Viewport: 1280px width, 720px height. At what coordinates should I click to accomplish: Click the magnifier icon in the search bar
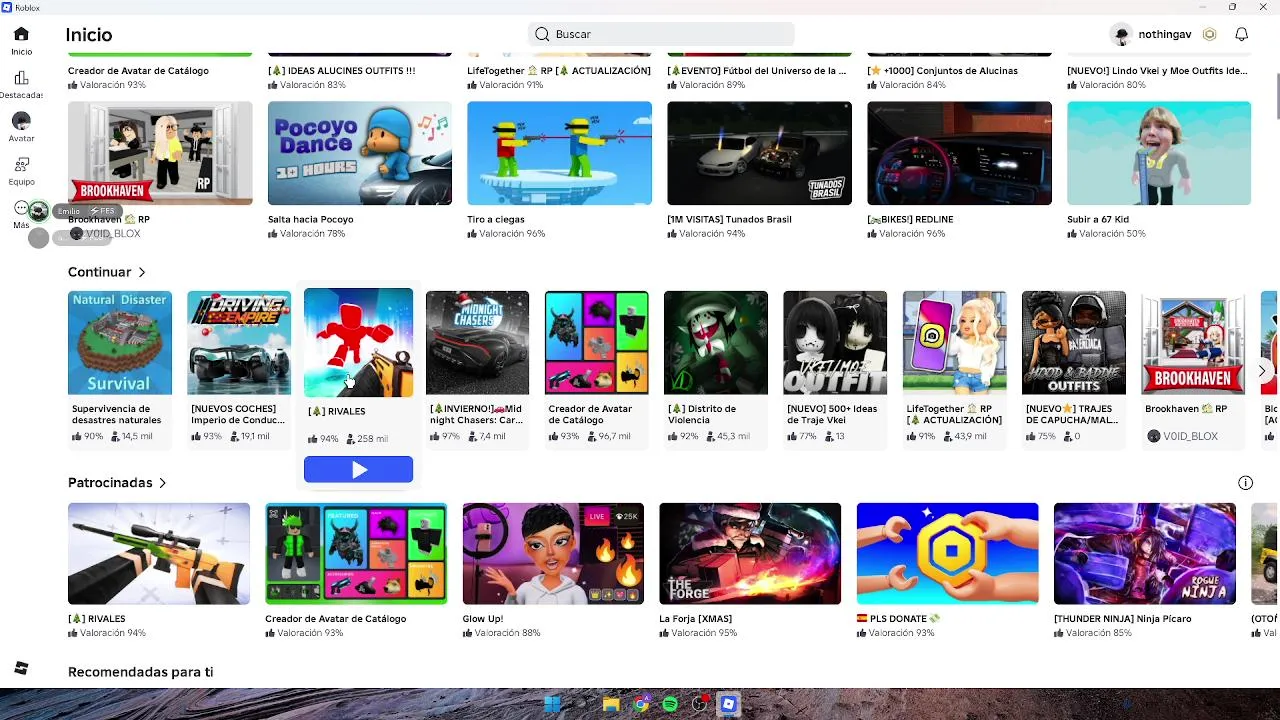tap(542, 34)
